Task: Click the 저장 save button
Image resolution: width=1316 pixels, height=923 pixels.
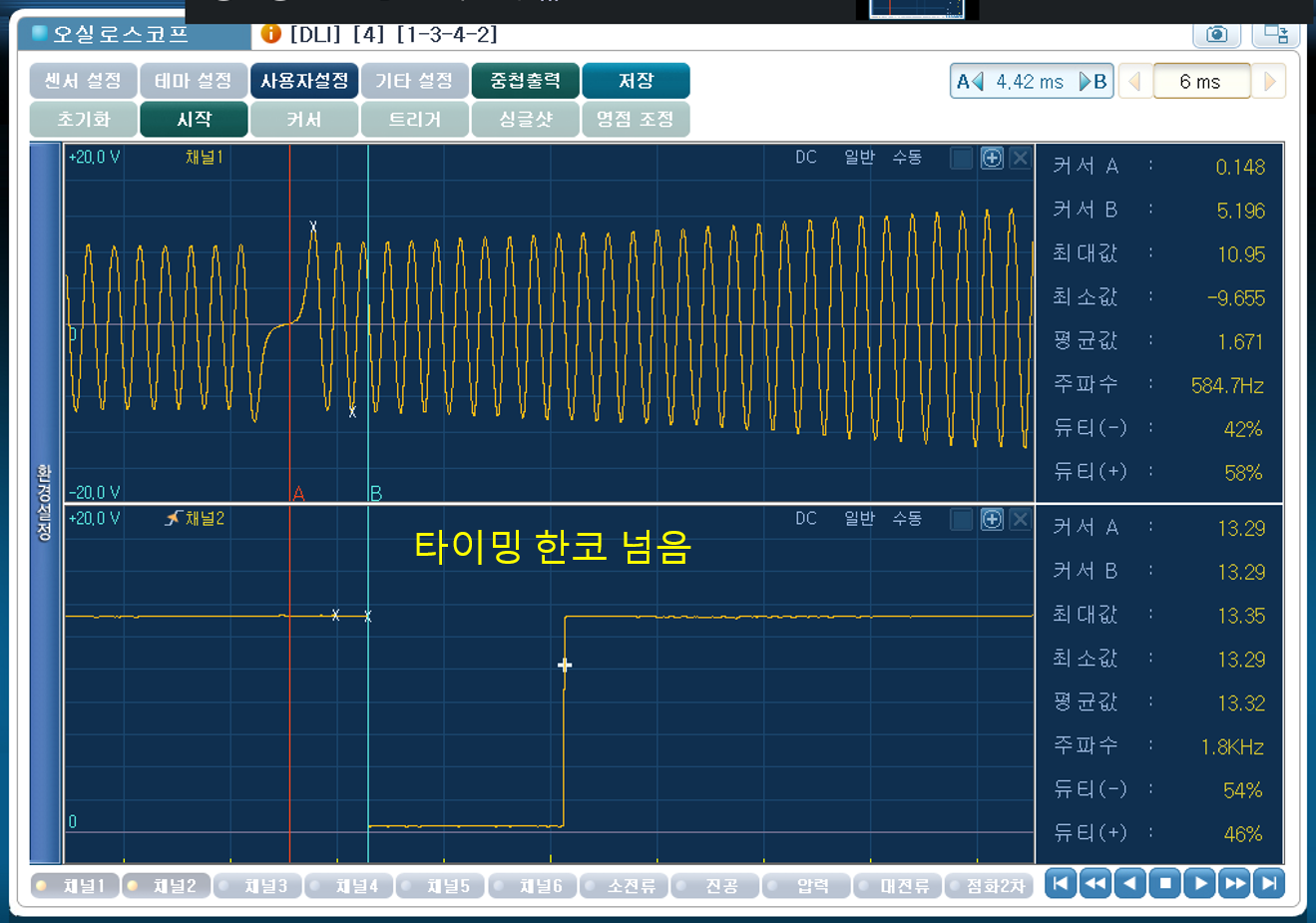Action: pyautogui.click(x=636, y=81)
